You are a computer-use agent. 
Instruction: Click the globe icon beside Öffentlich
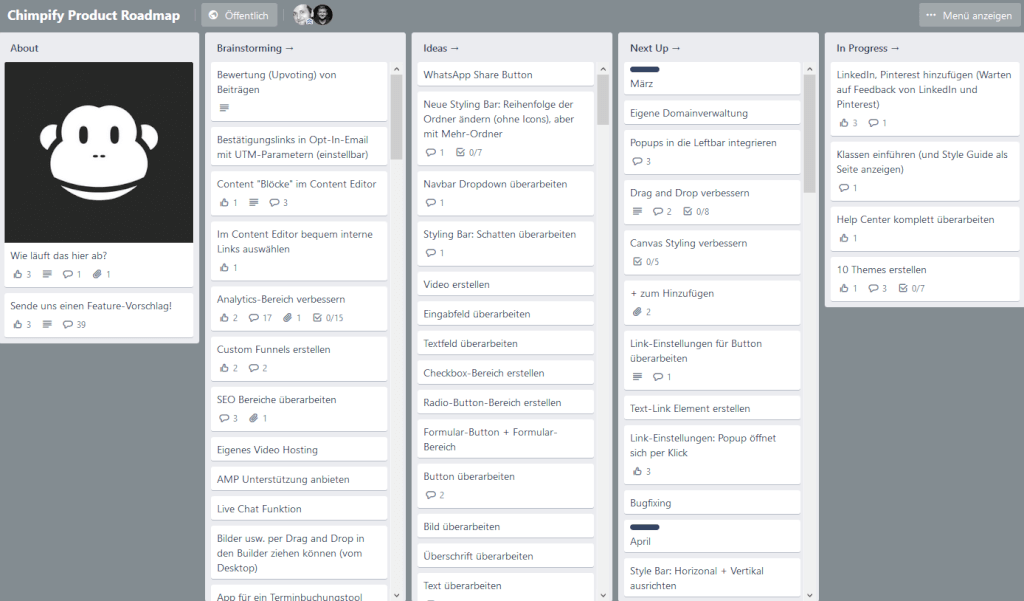pos(213,15)
